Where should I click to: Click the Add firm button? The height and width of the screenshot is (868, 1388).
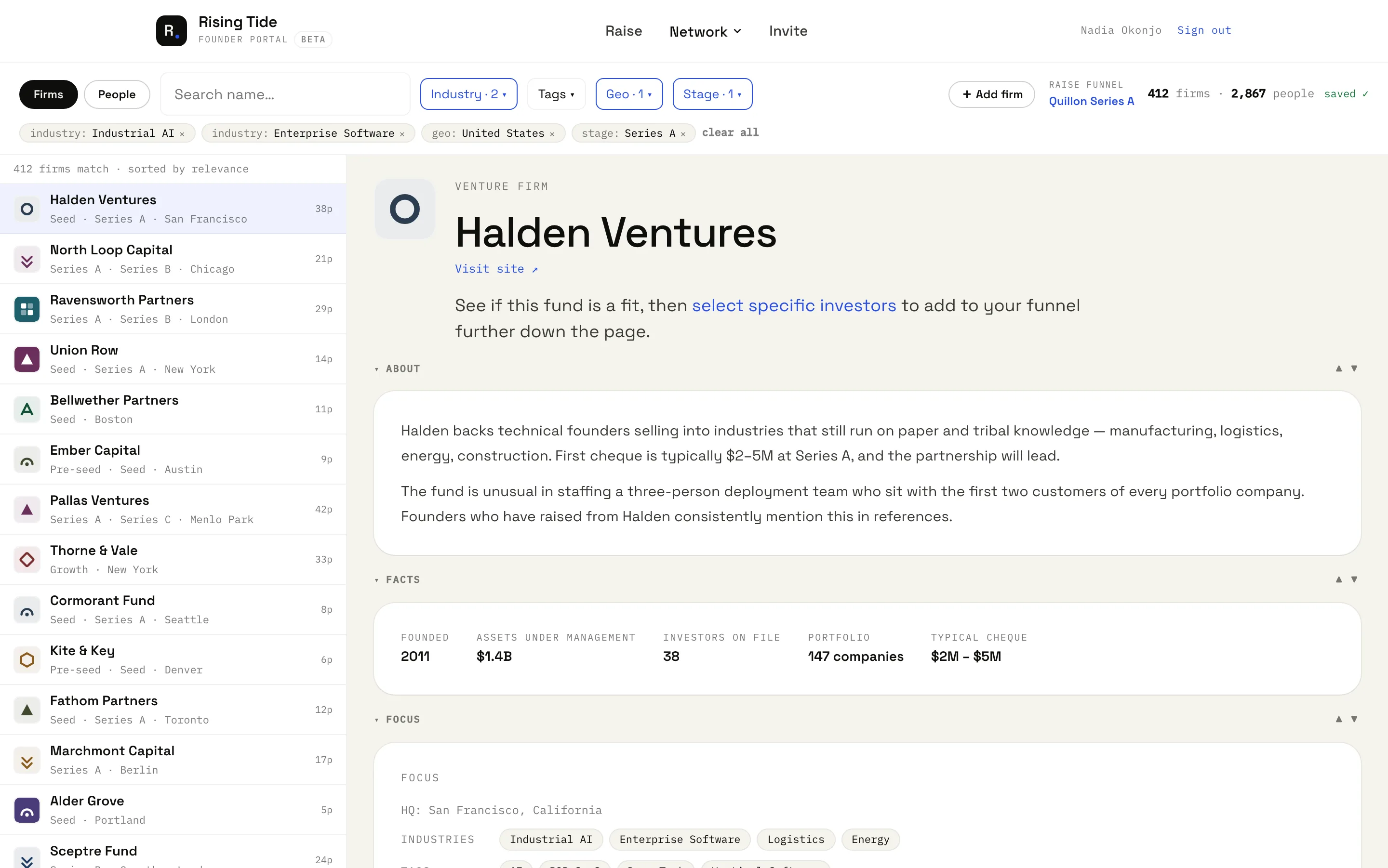click(x=992, y=94)
